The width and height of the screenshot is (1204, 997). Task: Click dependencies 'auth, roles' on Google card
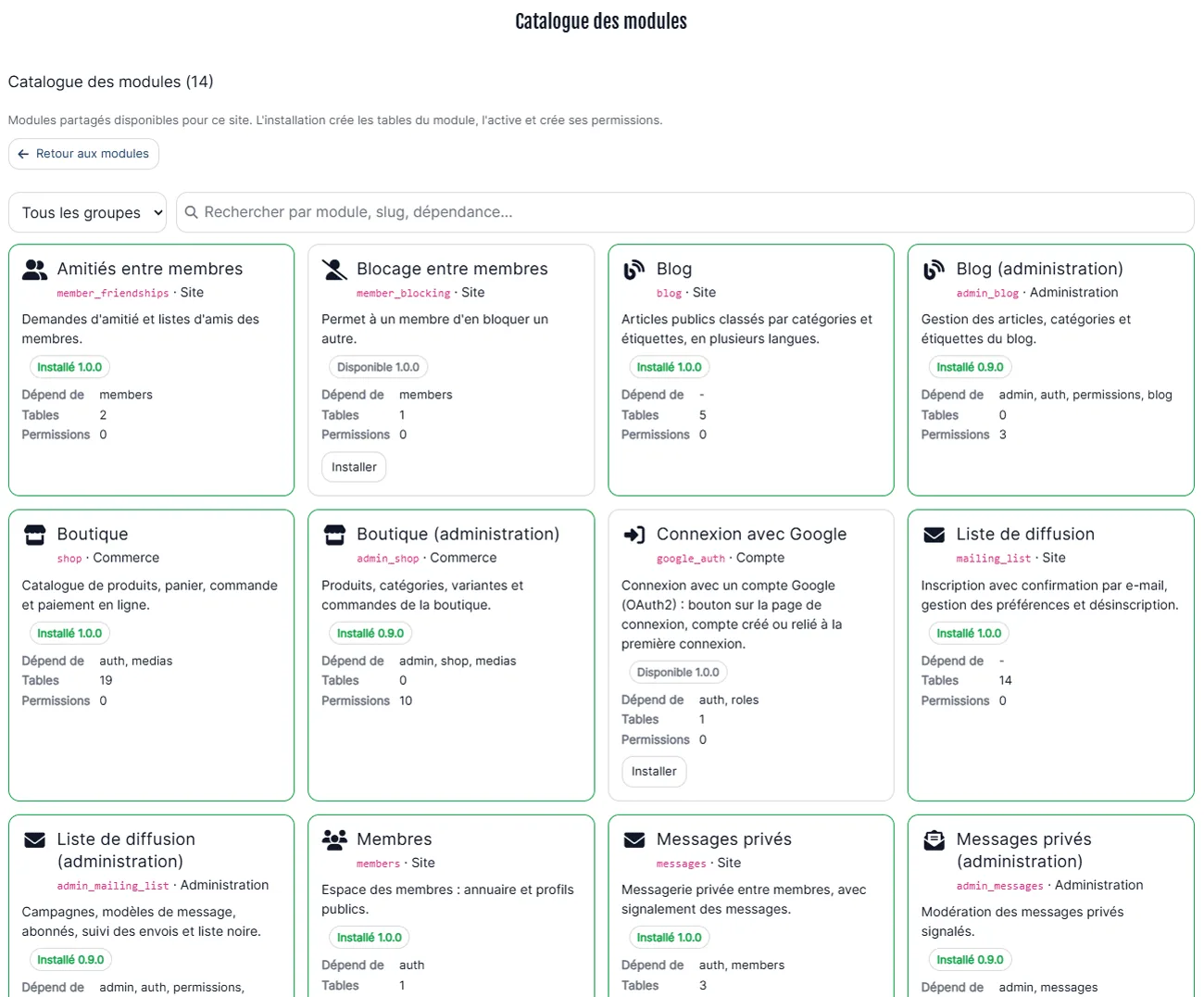729,700
